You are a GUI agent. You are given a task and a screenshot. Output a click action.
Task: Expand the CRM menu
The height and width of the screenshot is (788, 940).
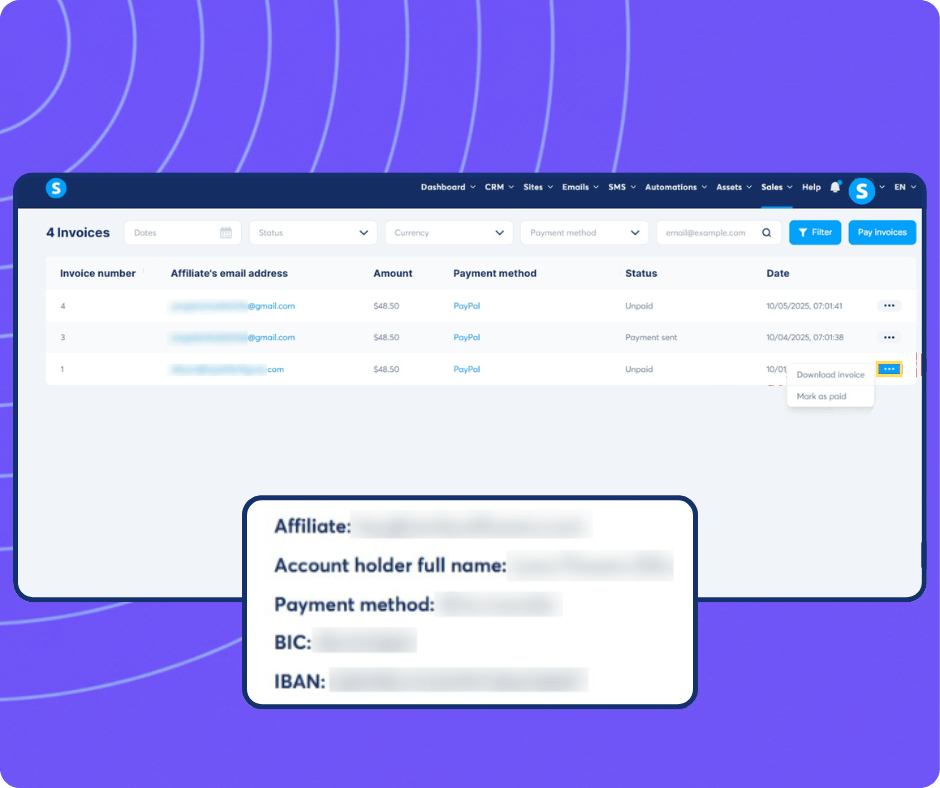click(x=499, y=187)
